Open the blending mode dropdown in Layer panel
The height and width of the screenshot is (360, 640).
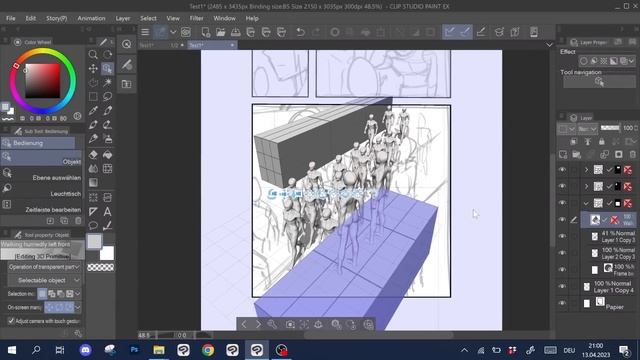(588, 129)
